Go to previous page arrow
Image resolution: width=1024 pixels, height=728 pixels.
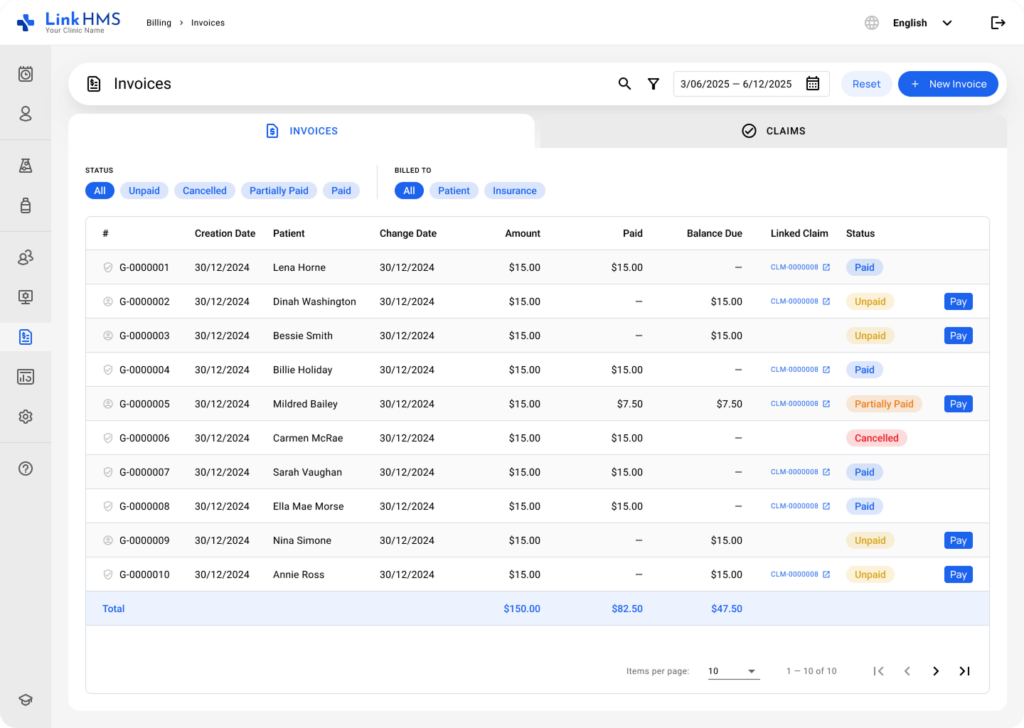pyautogui.click(x=907, y=671)
